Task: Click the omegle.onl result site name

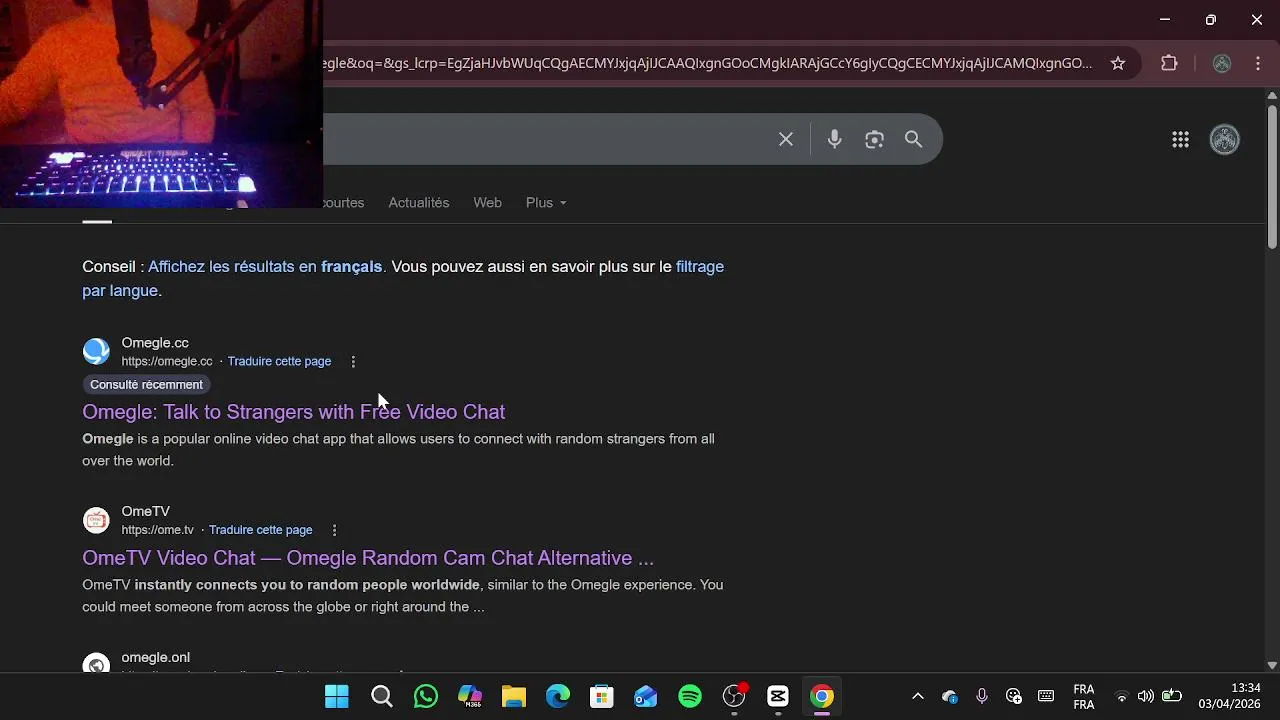Action: (x=155, y=658)
